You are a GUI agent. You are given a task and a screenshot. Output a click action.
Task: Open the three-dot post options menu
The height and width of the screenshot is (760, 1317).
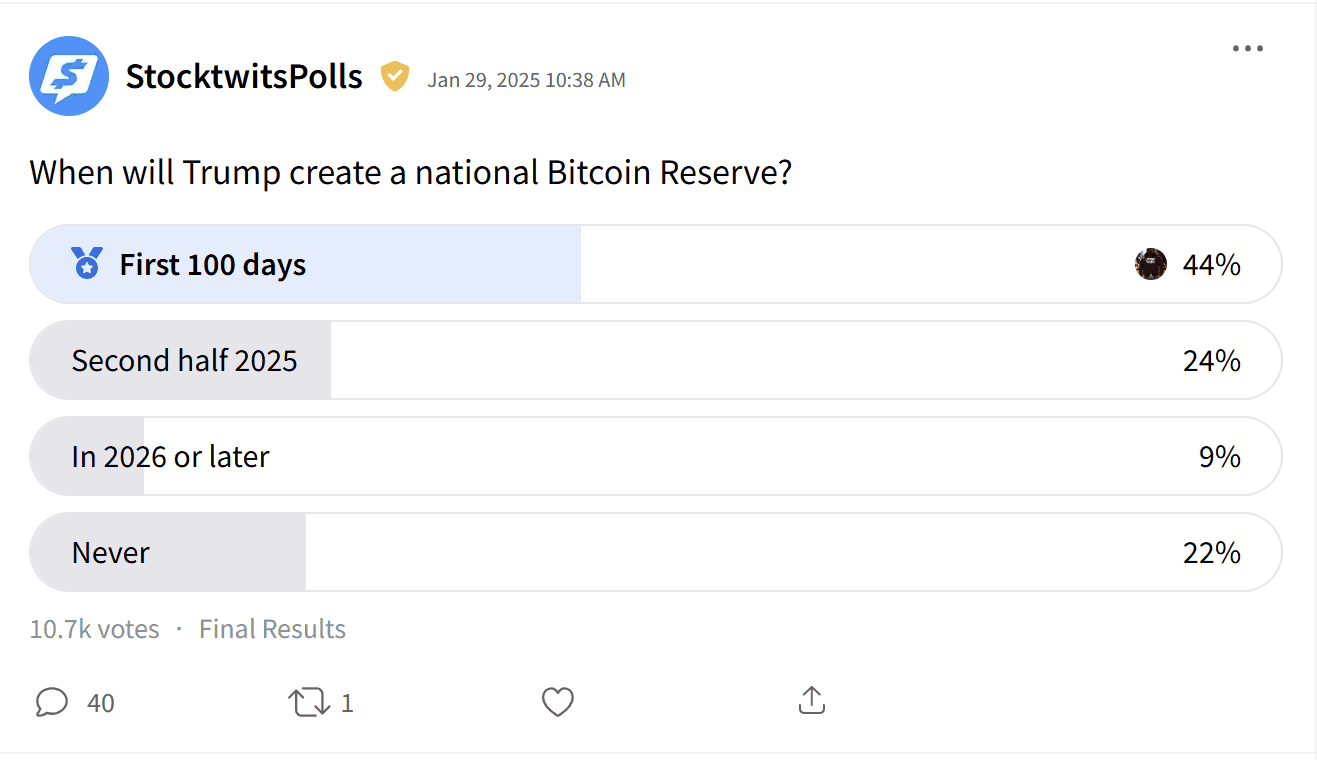click(1247, 49)
